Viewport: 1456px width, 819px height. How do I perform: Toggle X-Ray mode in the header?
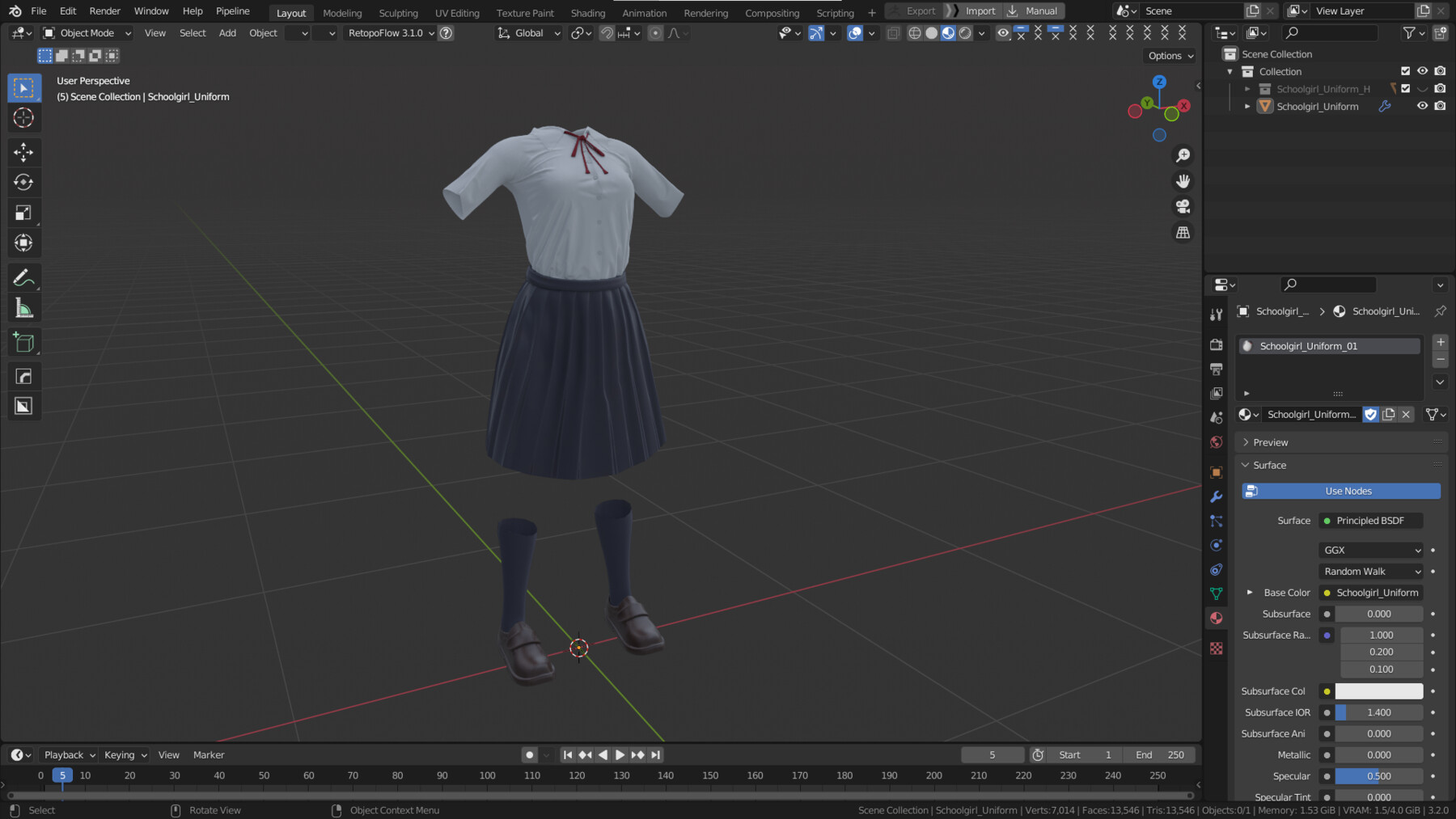coord(893,33)
